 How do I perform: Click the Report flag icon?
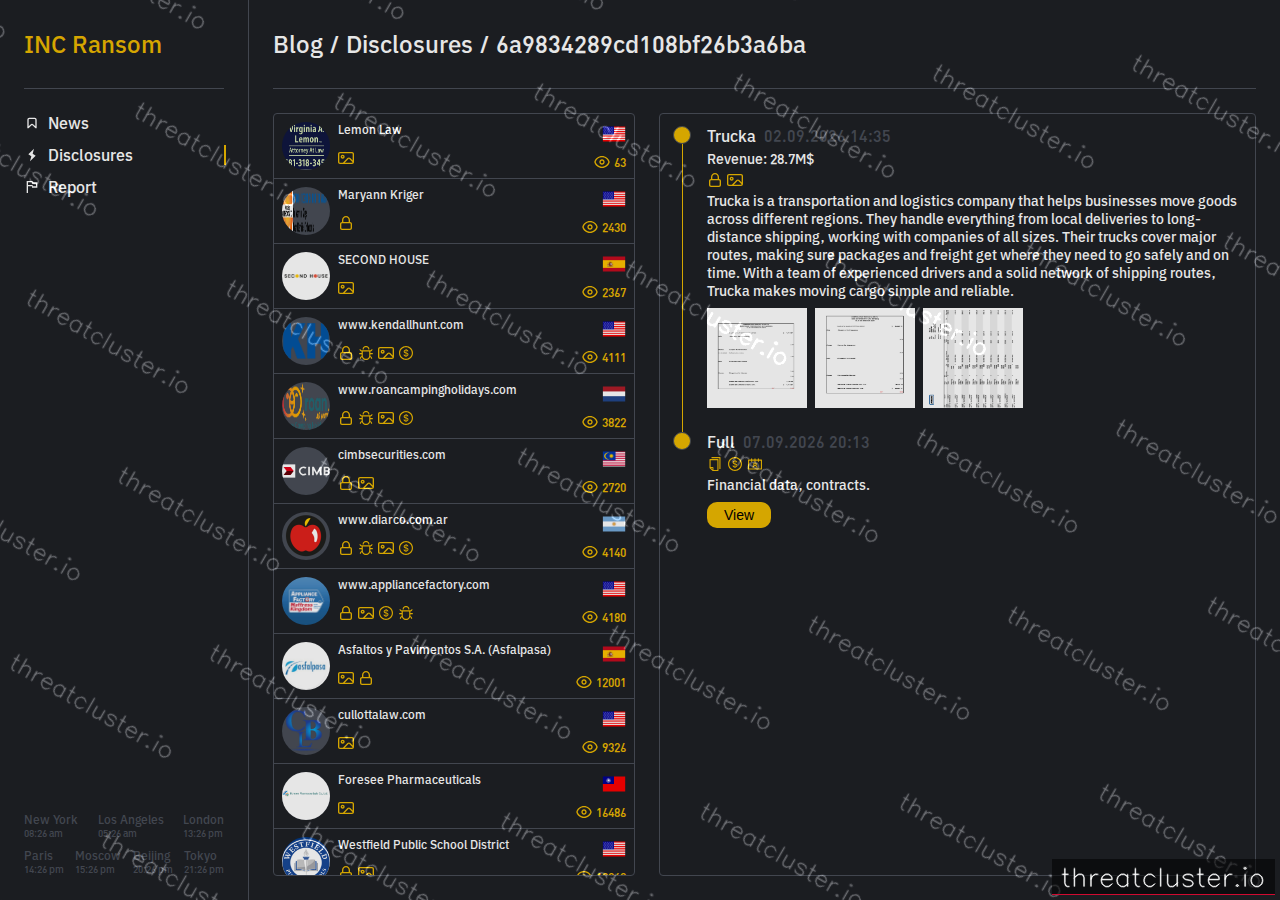tap(32, 187)
